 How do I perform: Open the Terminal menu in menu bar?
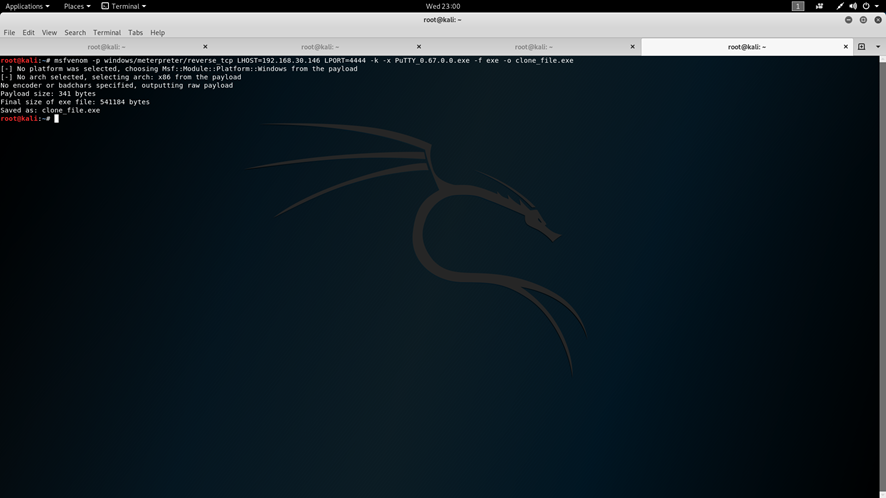107,33
